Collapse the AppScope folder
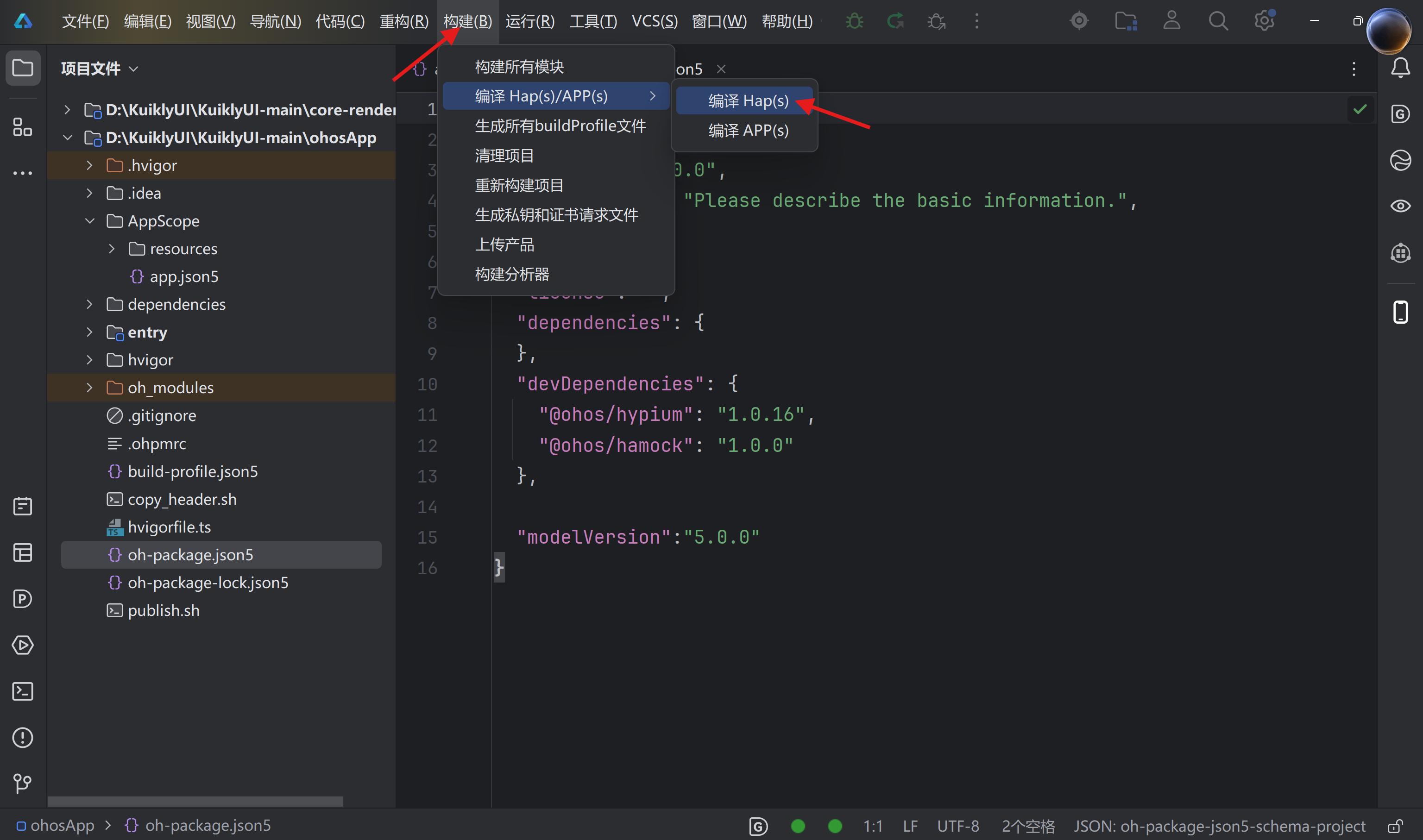This screenshot has width=1423, height=840. click(89, 221)
